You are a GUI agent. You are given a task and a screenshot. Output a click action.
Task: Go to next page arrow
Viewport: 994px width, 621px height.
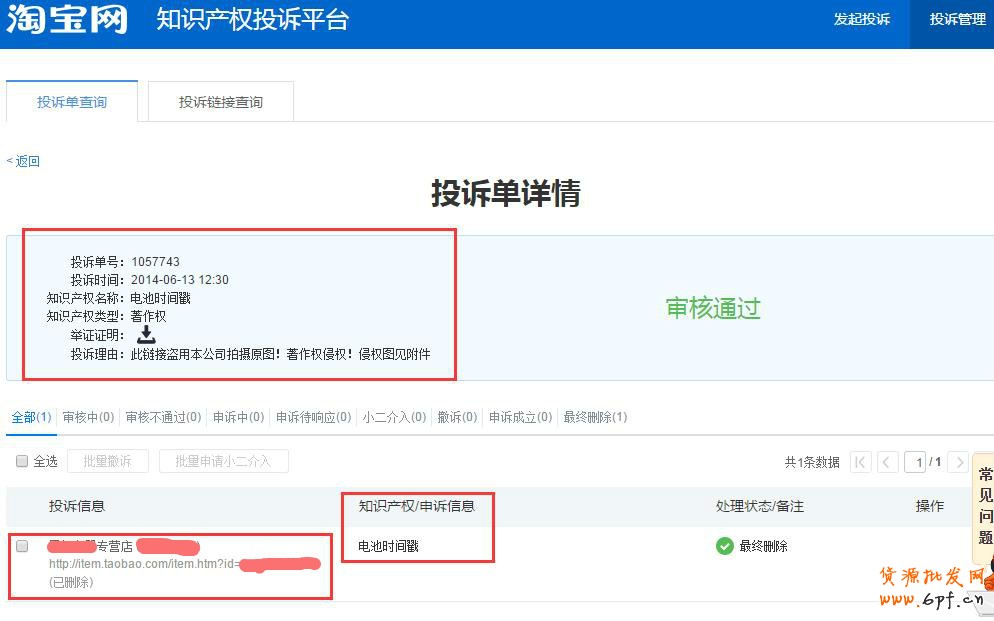pyautogui.click(x=958, y=462)
